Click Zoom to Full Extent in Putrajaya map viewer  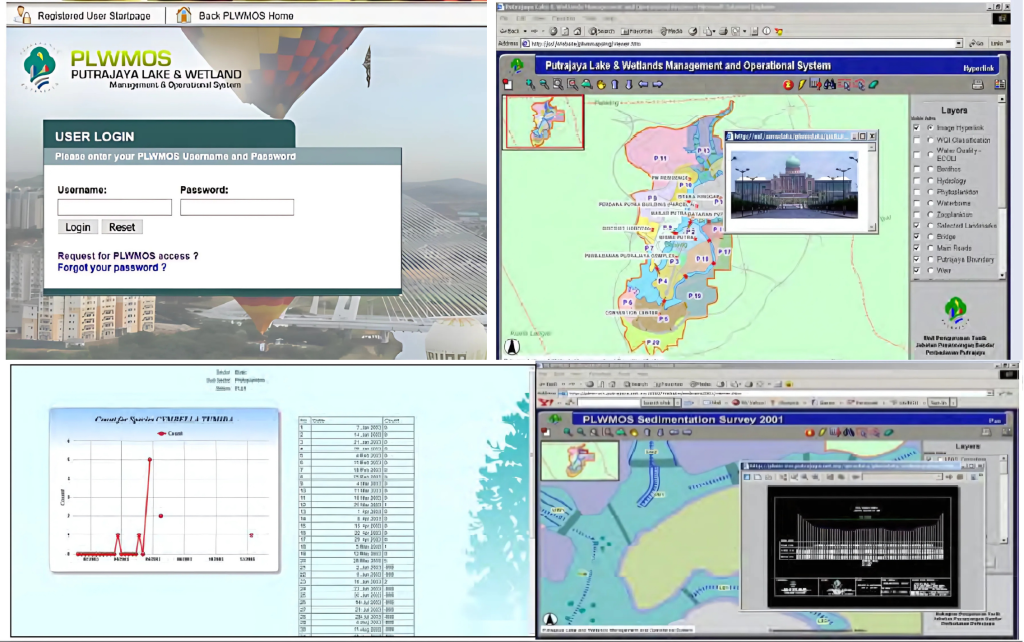coord(558,84)
